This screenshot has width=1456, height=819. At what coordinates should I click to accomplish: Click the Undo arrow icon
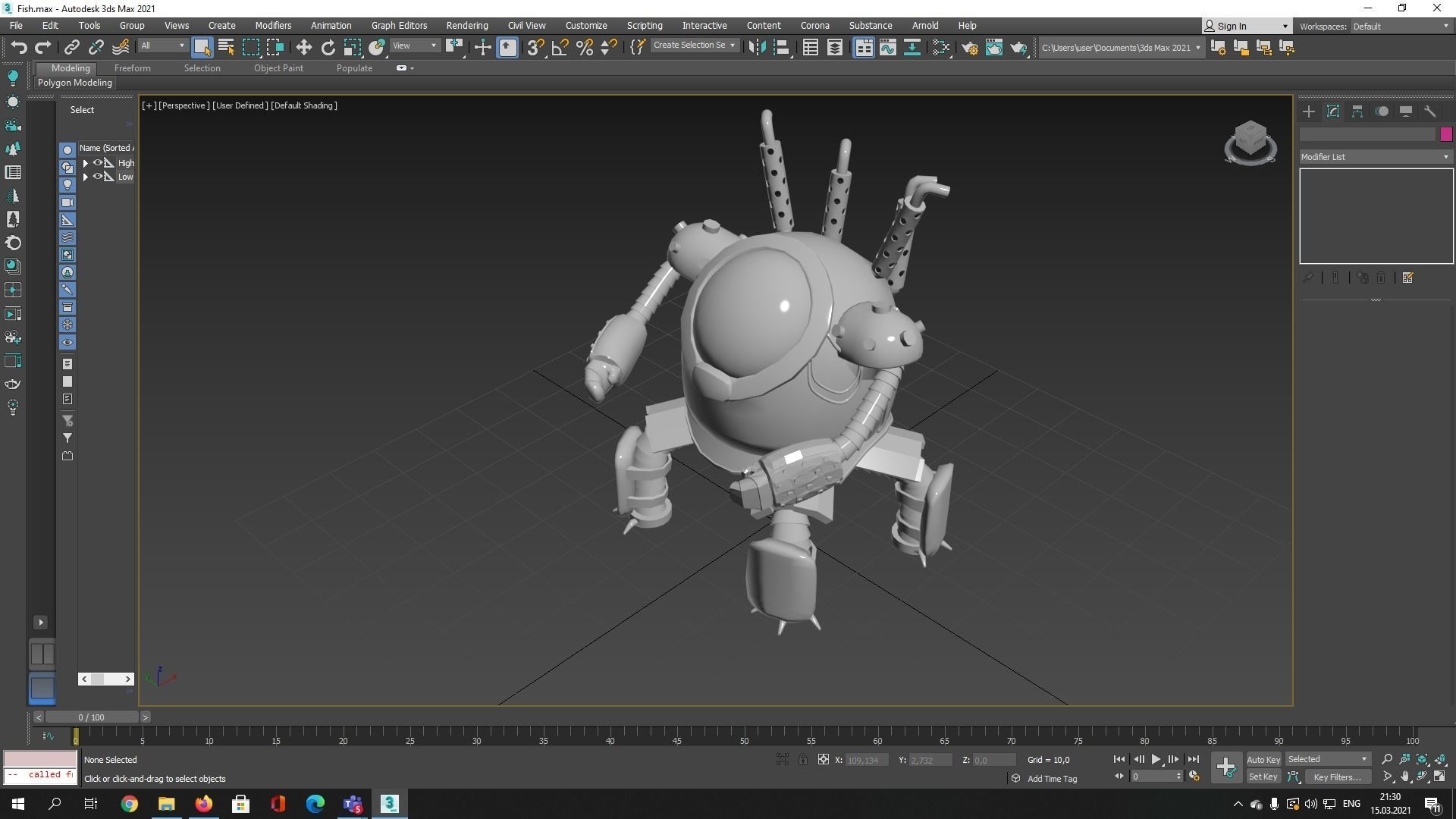(x=18, y=48)
